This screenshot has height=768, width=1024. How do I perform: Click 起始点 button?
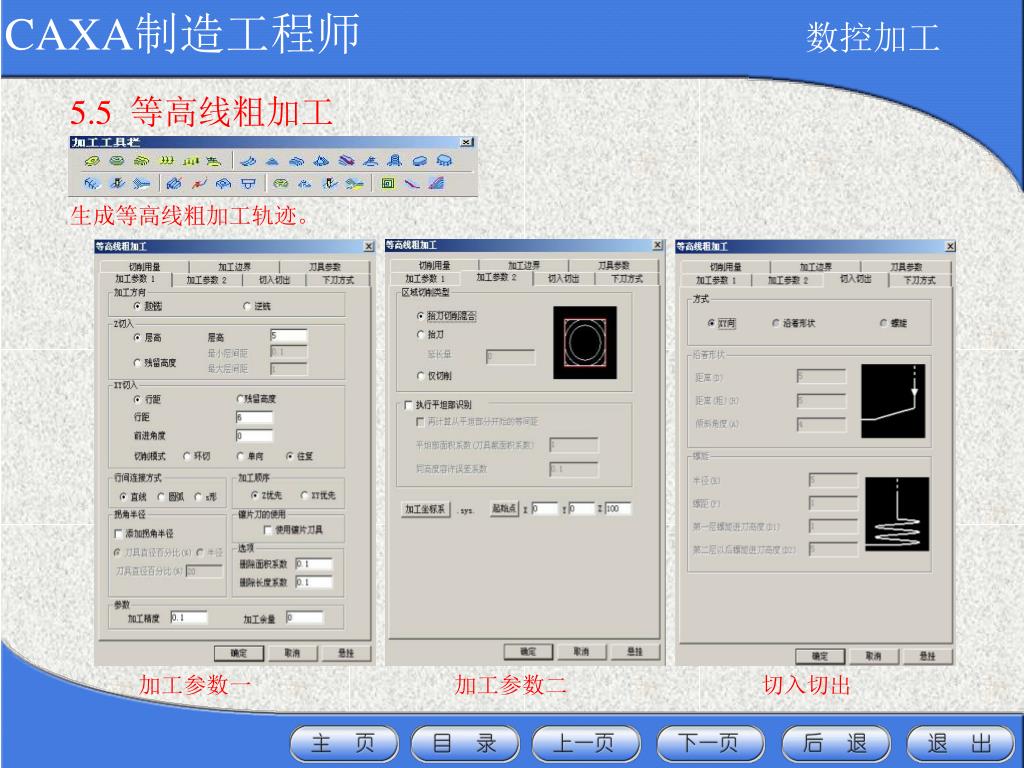pyautogui.click(x=504, y=508)
